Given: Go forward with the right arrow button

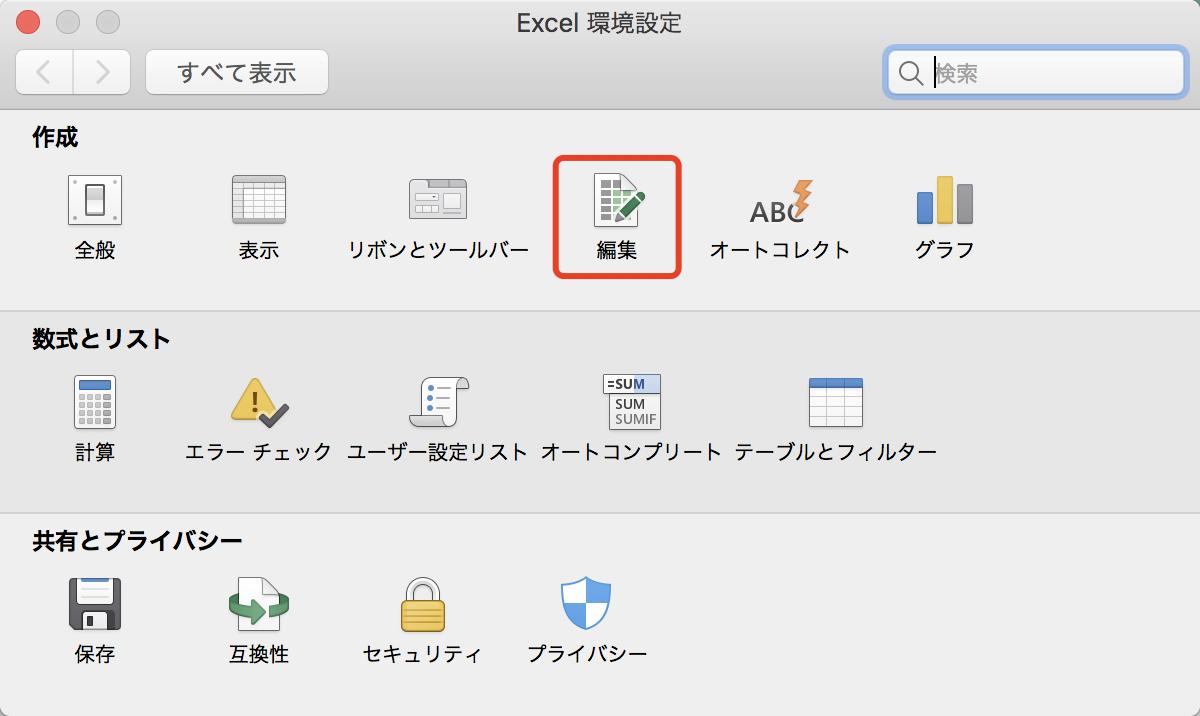Looking at the screenshot, I should coord(101,72).
